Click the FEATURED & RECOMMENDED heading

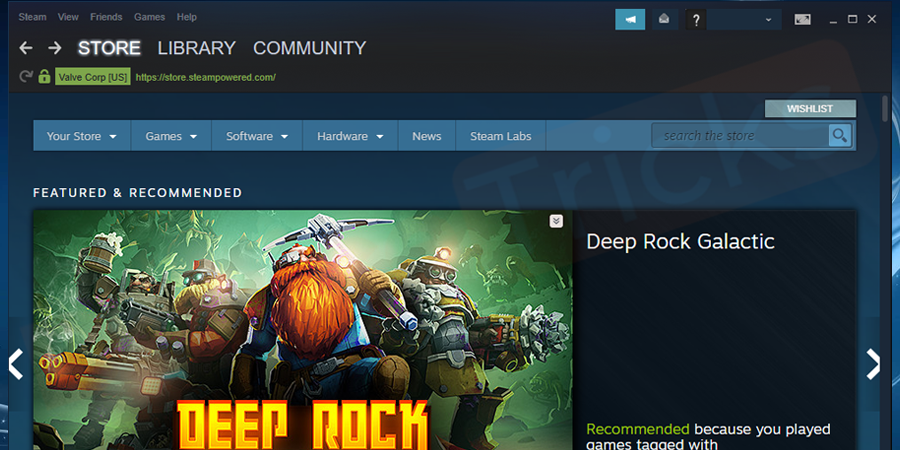coord(137,193)
